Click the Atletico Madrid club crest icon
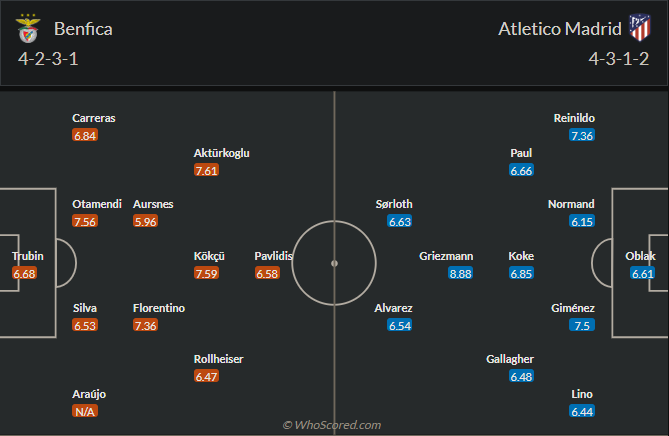 pyautogui.click(x=637, y=28)
